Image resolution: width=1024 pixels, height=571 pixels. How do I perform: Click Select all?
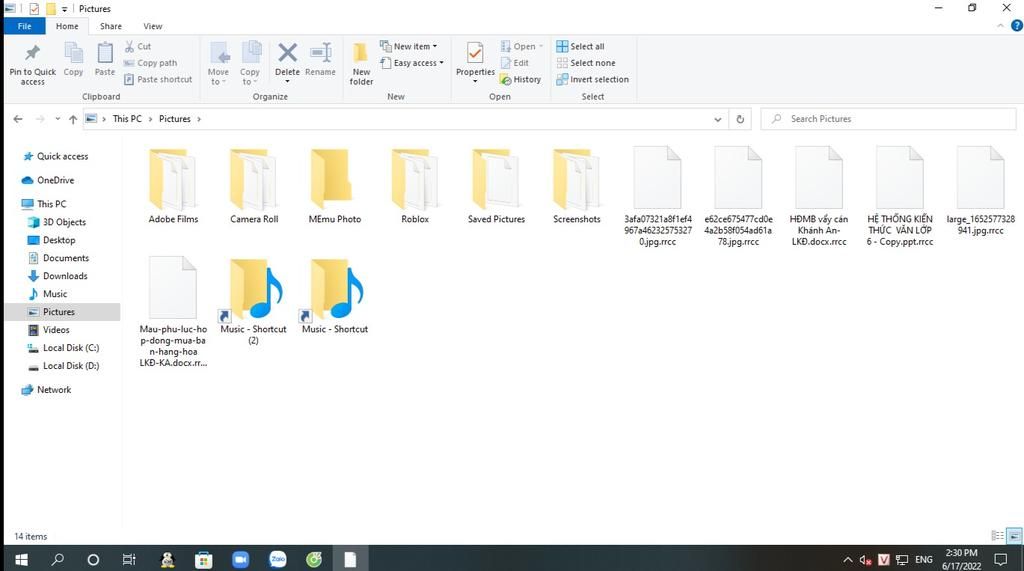tap(581, 46)
